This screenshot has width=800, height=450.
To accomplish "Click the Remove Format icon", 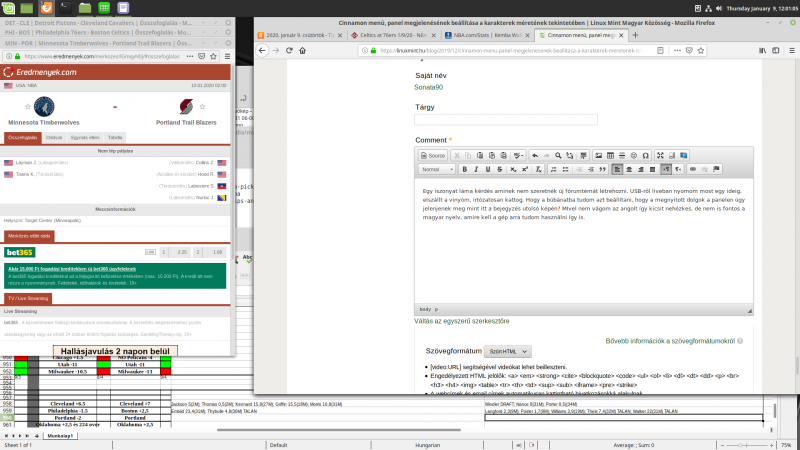I will tap(538, 169).
